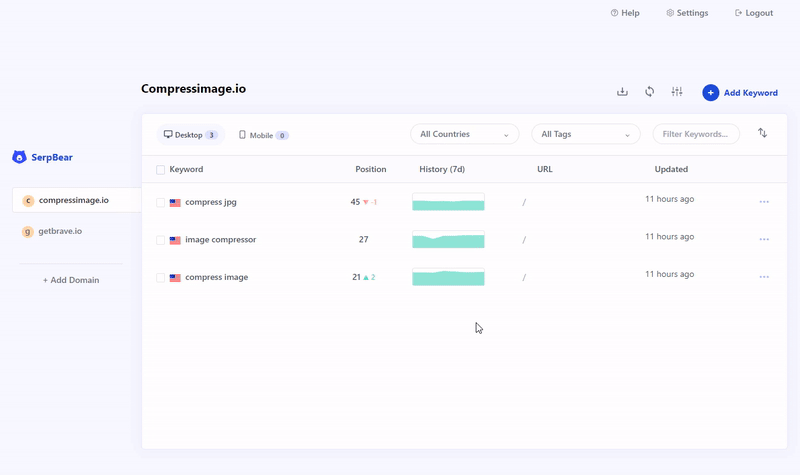Toggle the select-all Keyword checkbox

tap(160, 169)
